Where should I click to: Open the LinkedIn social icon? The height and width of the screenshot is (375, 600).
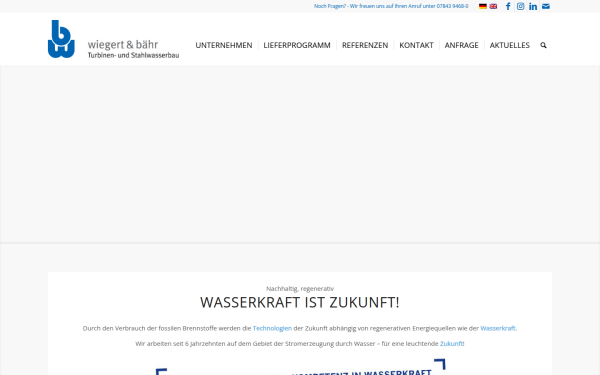533,6
